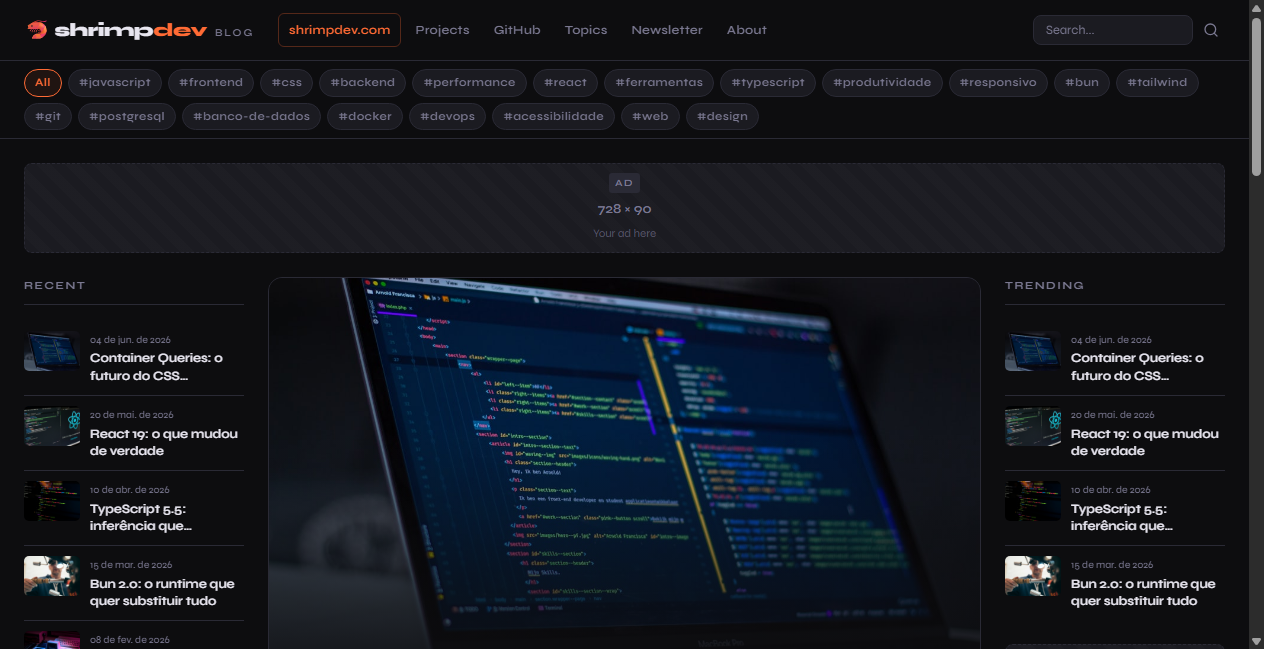Filter by #ferramentas tag
1264x649 pixels.
[660, 83]
